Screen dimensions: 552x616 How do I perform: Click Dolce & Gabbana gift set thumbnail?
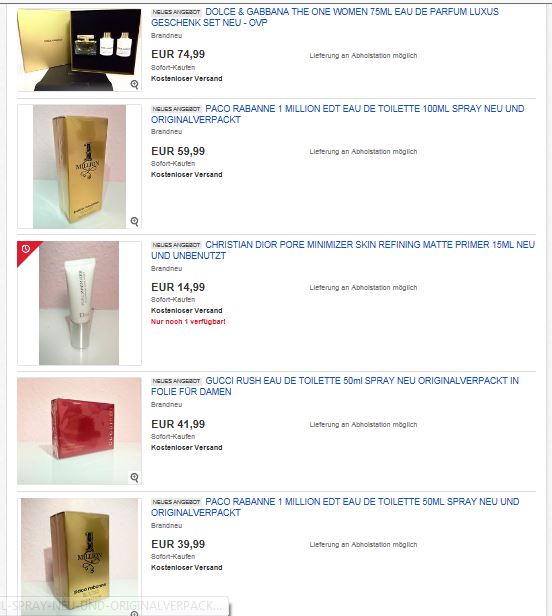79,50
